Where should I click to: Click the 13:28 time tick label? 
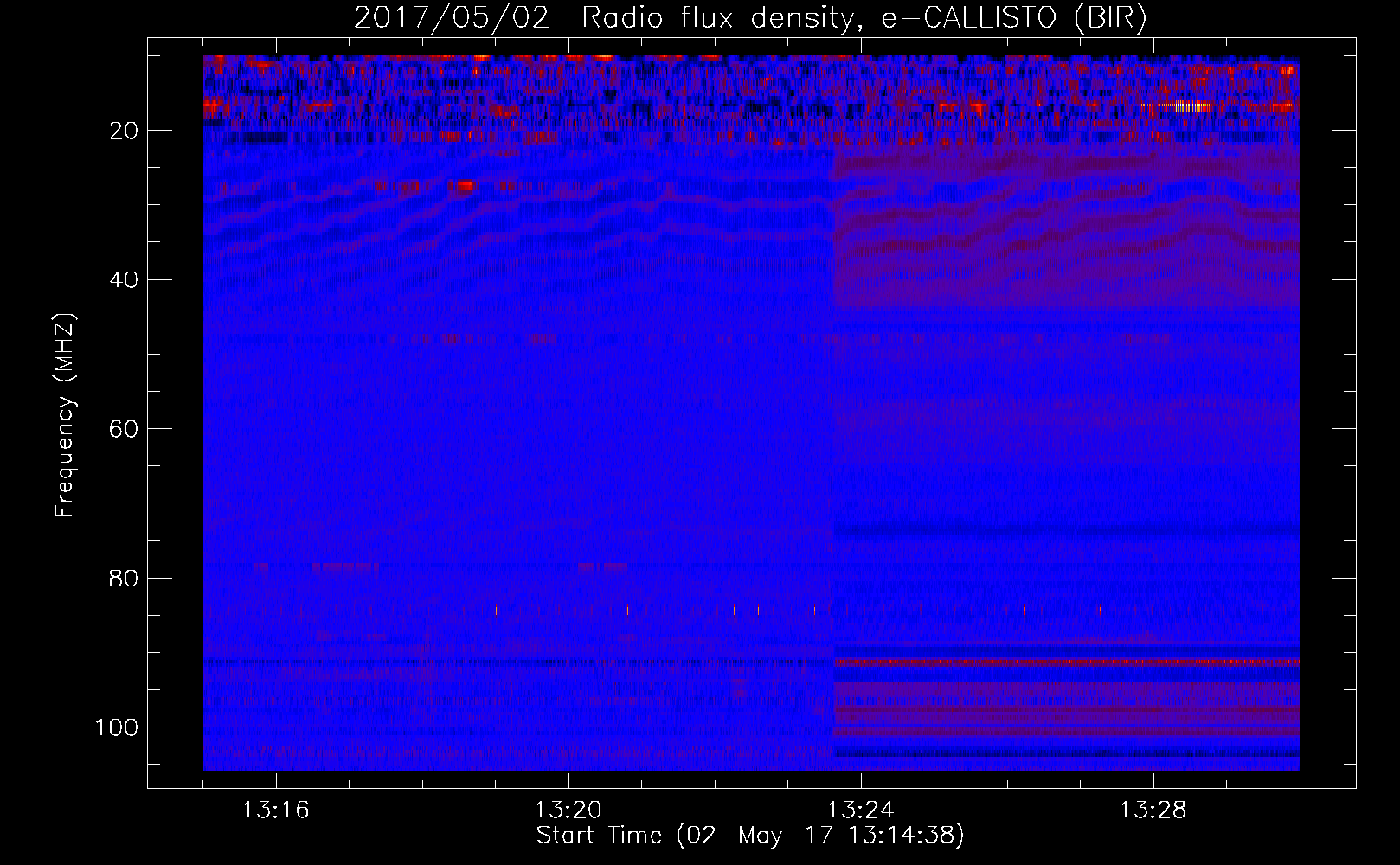click(x=1153, y=811)
